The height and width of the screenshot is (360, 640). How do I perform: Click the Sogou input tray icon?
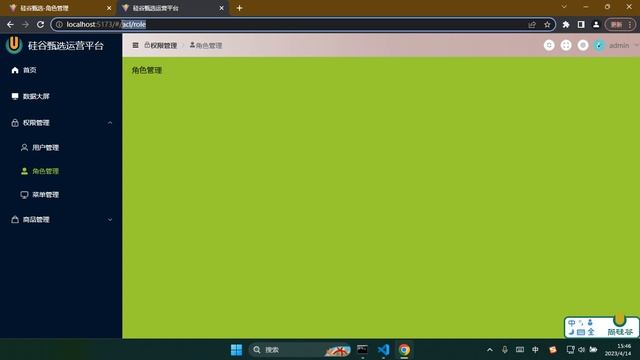tap(553, 350)
